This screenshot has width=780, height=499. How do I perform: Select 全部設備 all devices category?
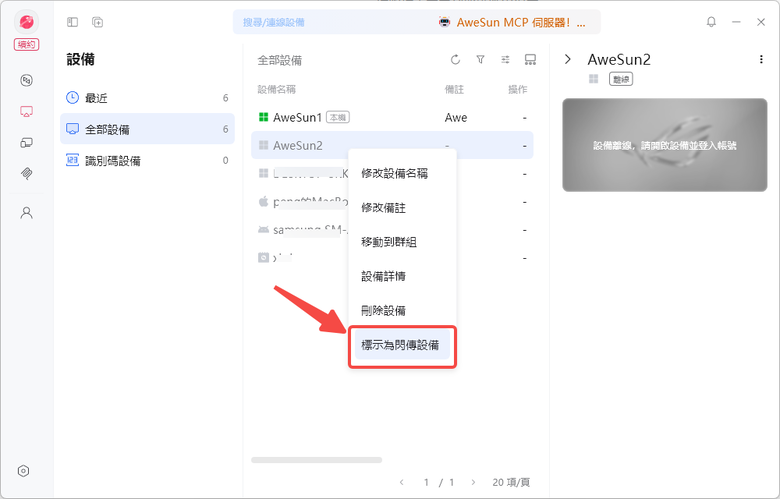coord(147,129)
